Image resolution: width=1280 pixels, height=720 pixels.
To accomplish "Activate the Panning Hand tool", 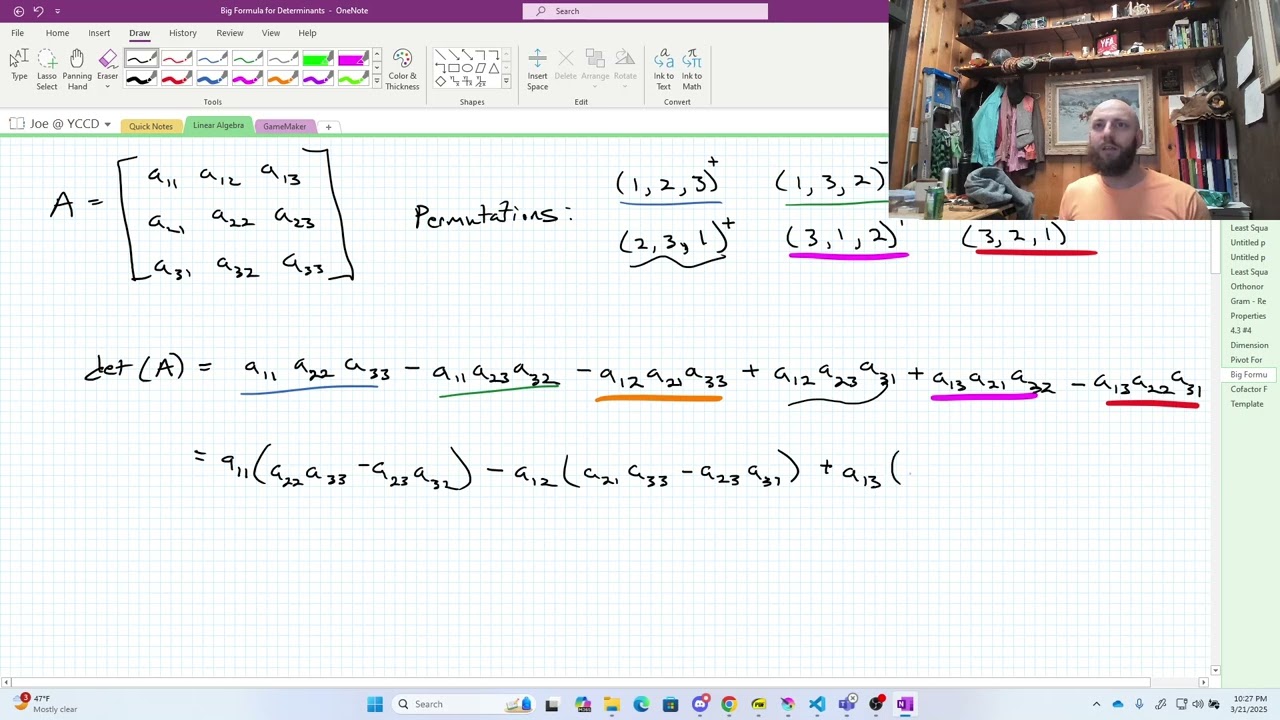I will click(77, 70).
